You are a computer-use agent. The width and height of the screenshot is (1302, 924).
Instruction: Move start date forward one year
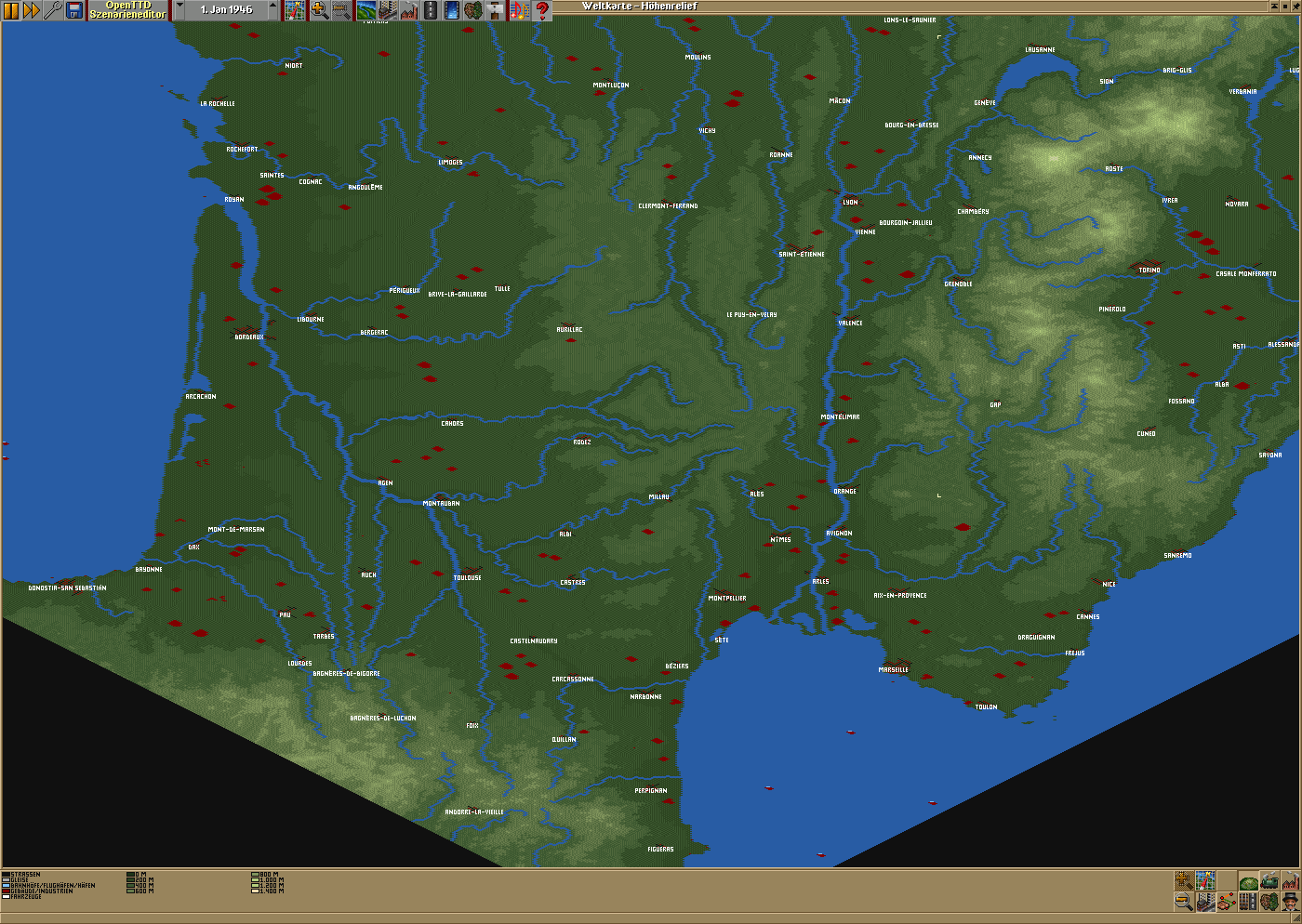pos(273,10)
